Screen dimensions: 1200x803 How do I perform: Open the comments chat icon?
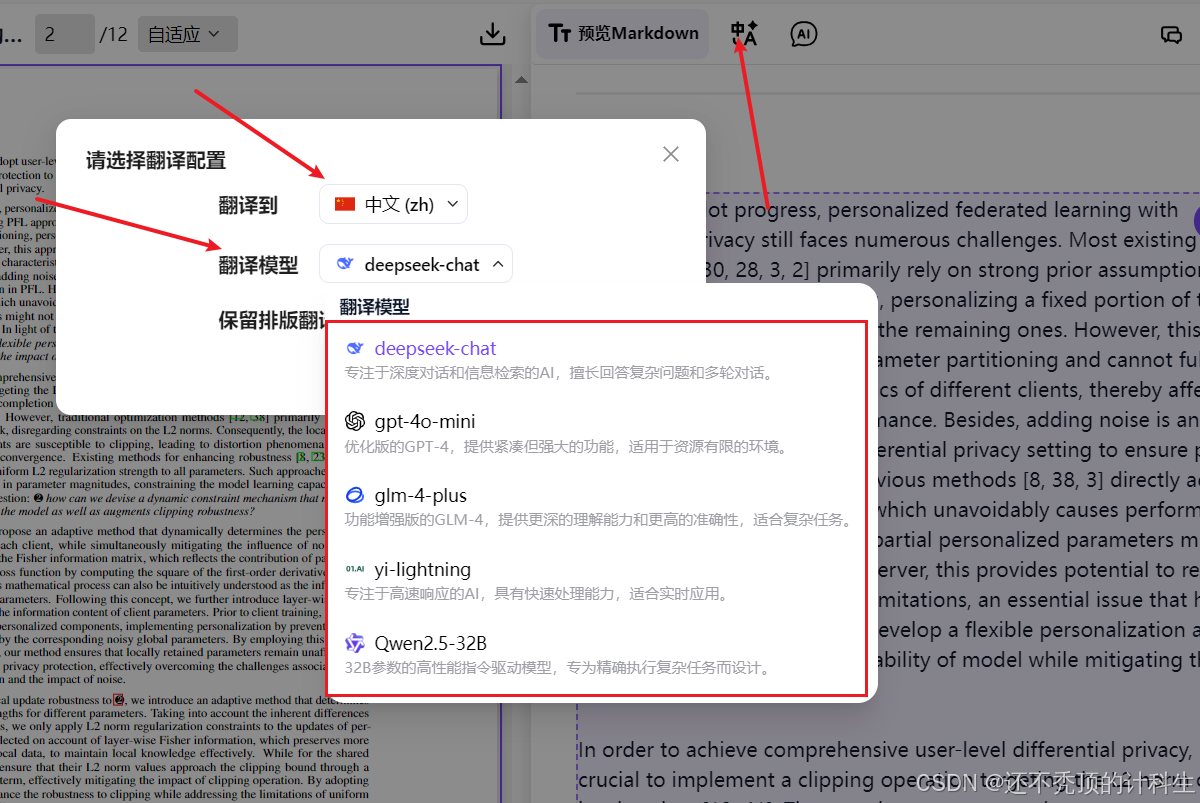tap(1171, 34)
